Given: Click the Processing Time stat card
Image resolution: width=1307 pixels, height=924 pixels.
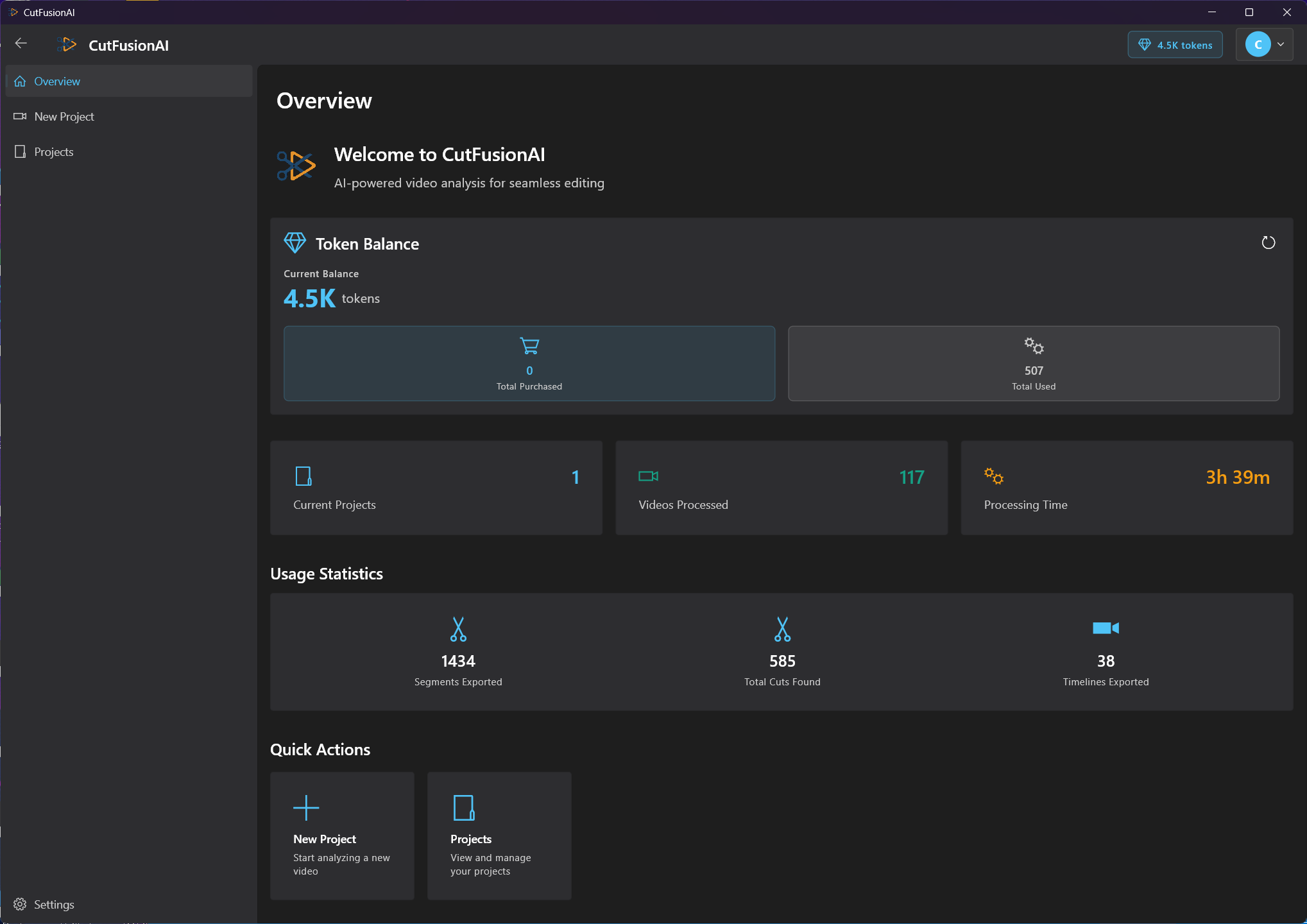Looking at the screenshot, I should pos(1126,488).
